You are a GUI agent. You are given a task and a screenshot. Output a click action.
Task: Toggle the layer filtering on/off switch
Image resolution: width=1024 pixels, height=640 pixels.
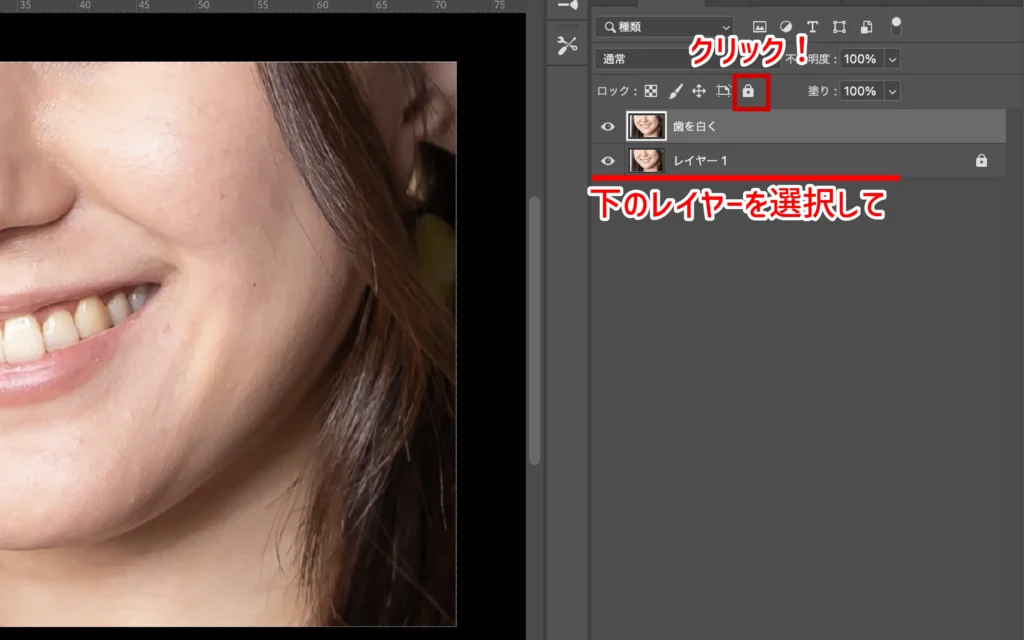coord(896,25)
